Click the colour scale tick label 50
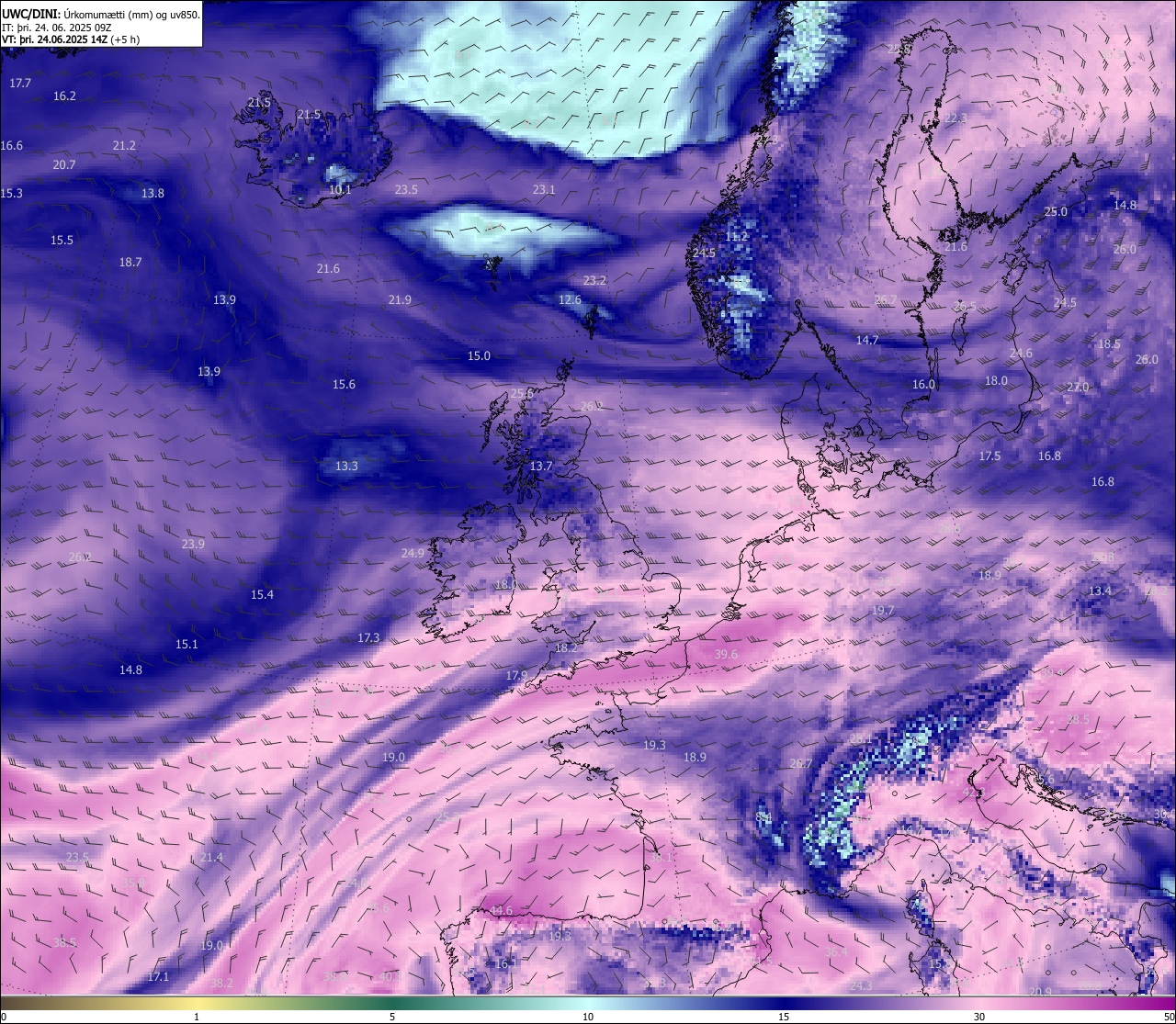Image resolution: width=1176 pixels, height=1024 pixels. pyautogui.click(x=1169, y=1017)
